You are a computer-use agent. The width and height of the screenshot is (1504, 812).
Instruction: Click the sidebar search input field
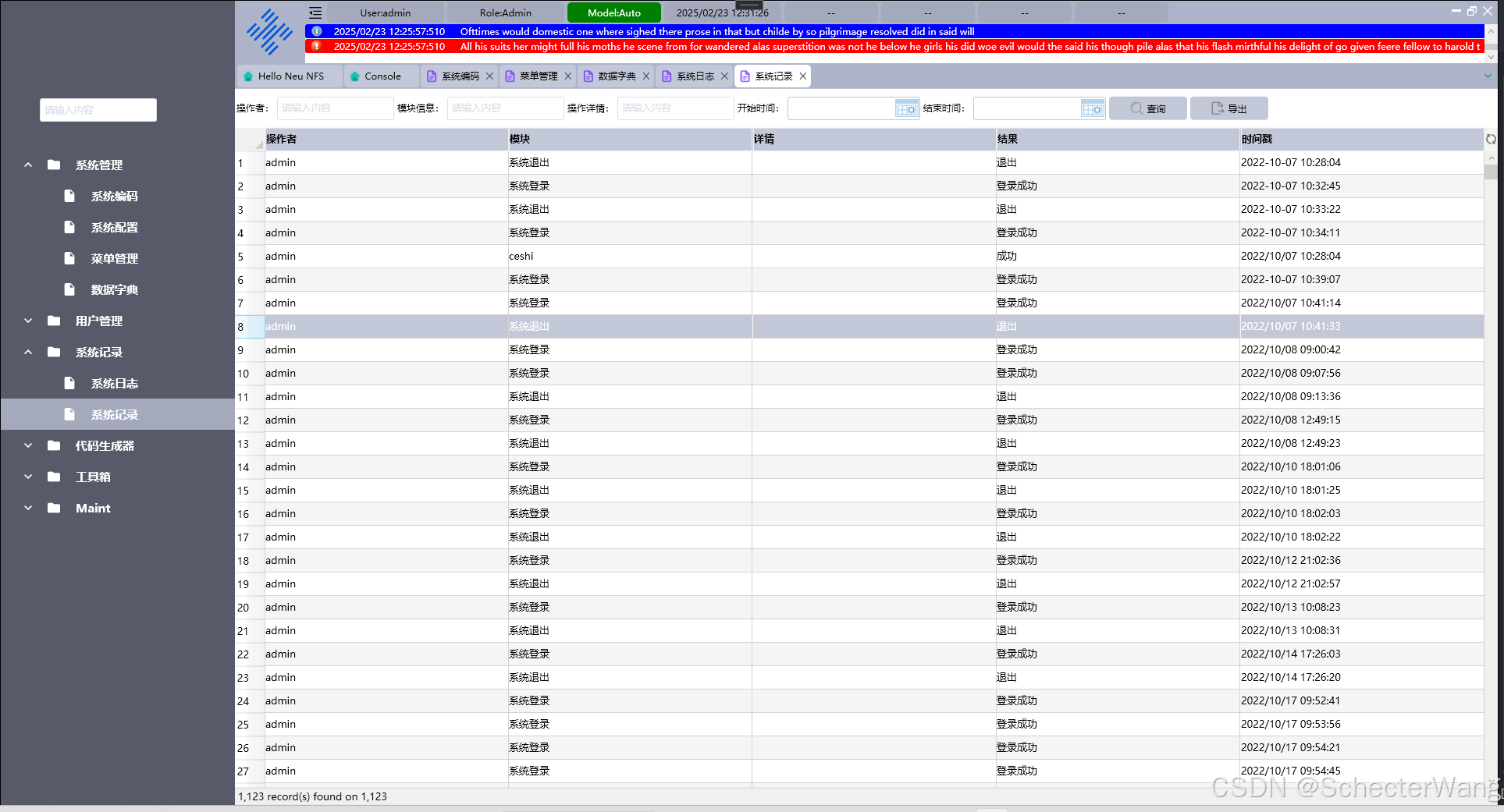[98, 110]
